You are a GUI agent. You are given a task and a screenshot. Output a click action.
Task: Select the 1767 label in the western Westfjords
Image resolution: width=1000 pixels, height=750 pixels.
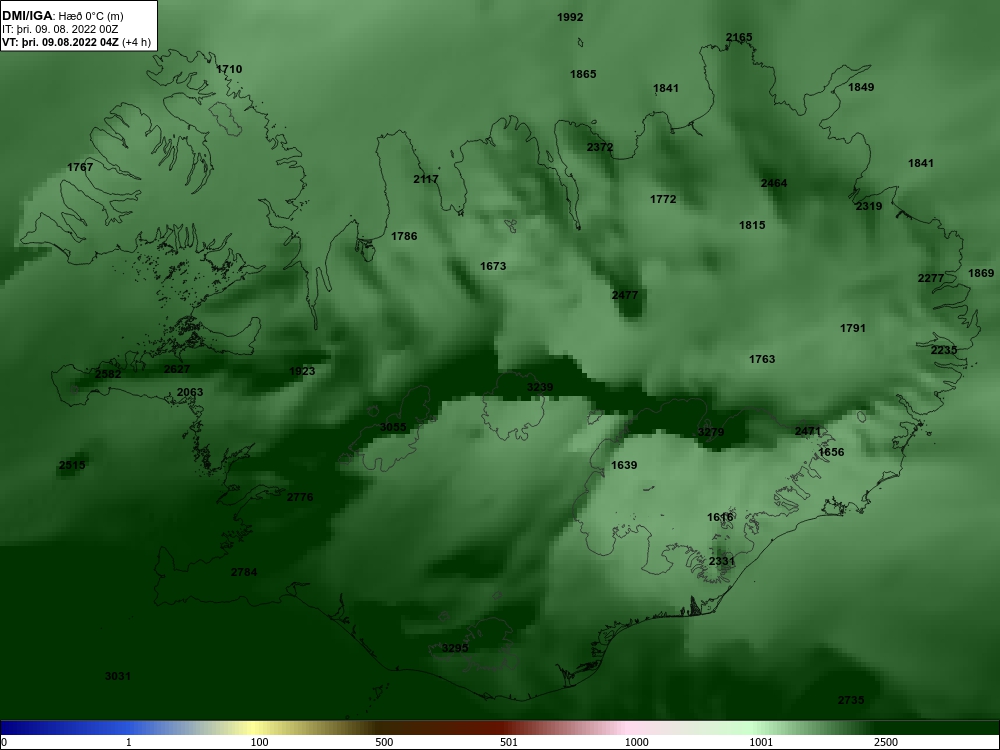(80, 167)
